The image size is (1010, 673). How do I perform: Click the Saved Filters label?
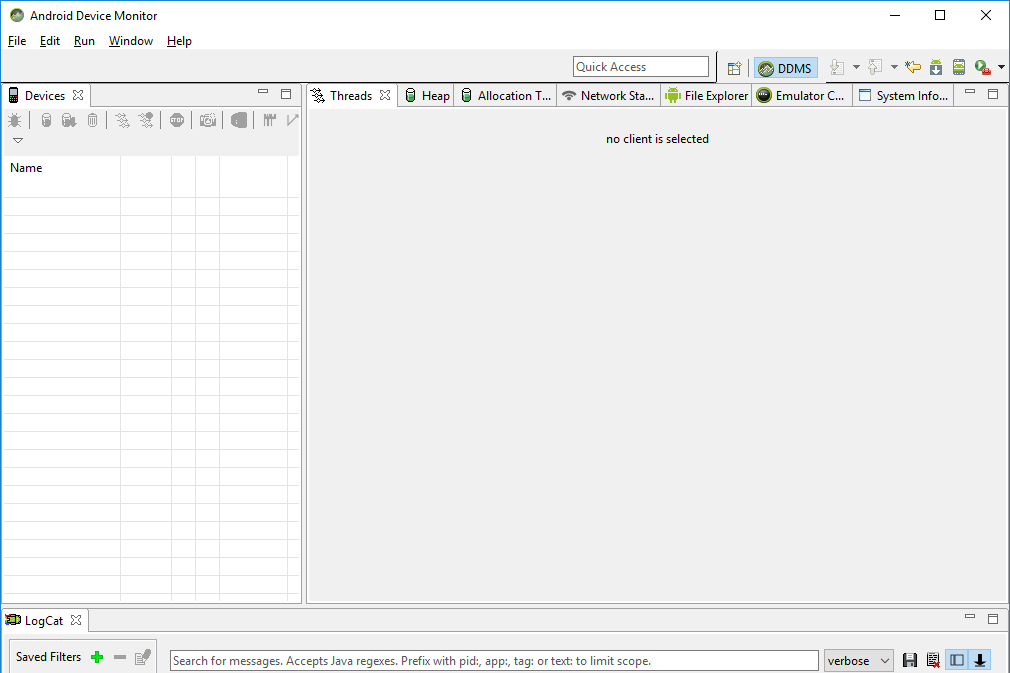tap(48, 657)
